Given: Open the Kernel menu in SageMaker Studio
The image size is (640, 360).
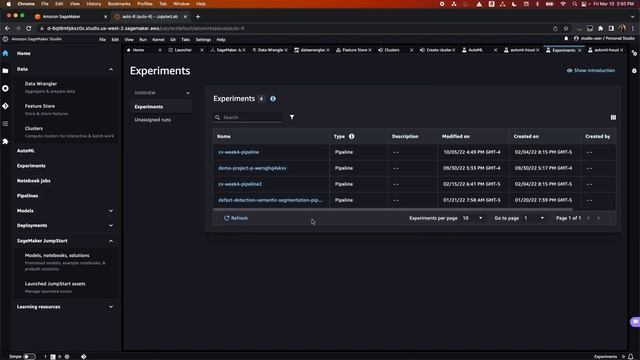Looking at the screenshot, I should click(x=158, y=40).
